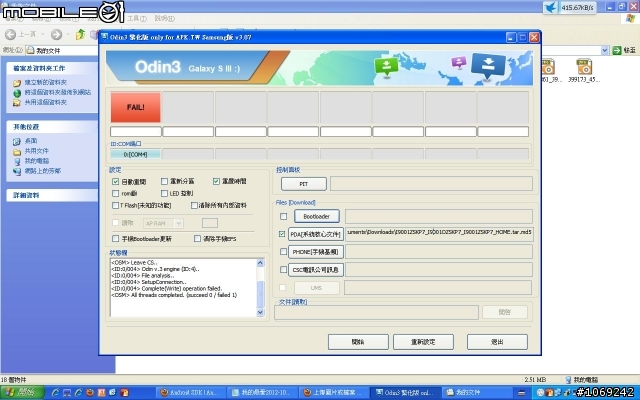640x400 pixels.
Task: Click the empty Bootloader path field
Action: tap(439, 216)
